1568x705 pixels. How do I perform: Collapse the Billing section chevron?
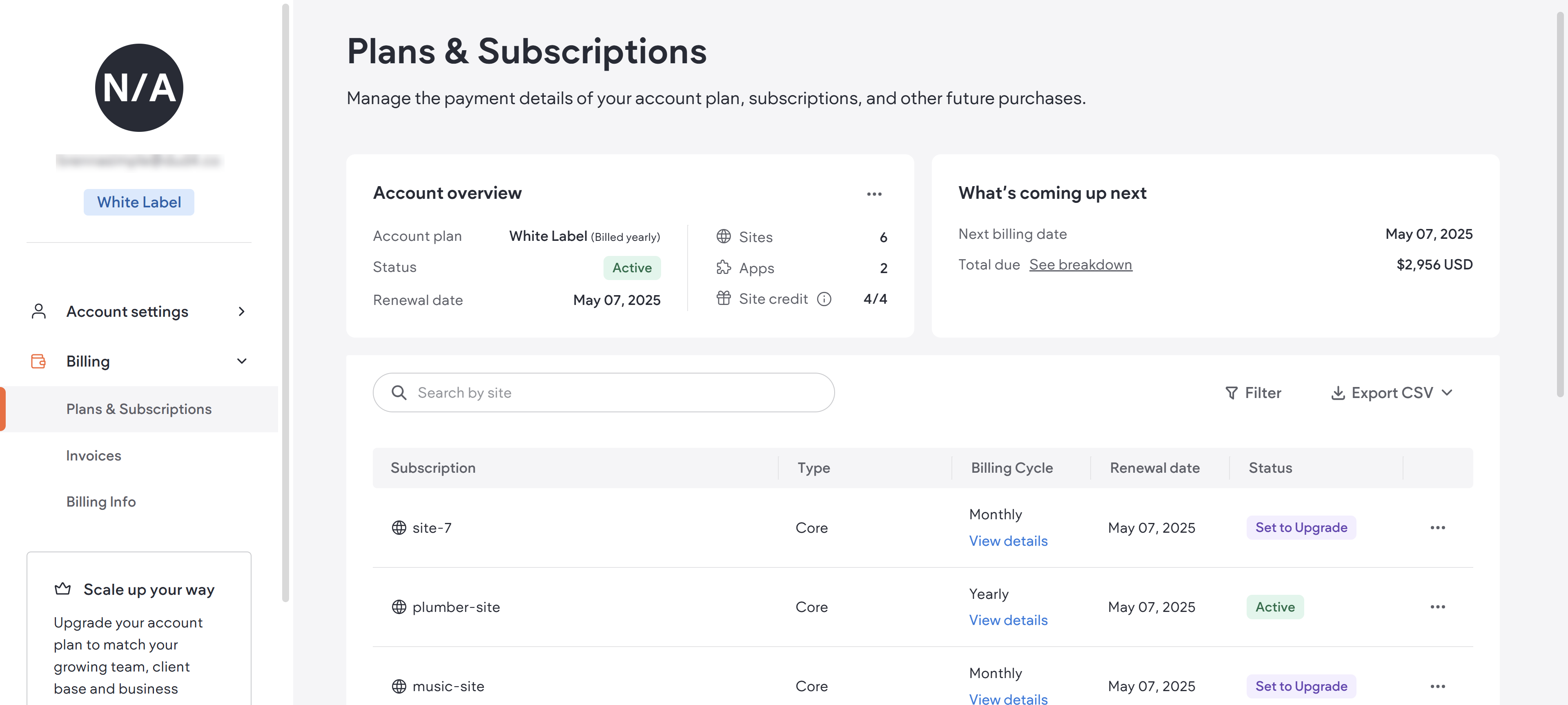tap(242, 361)
